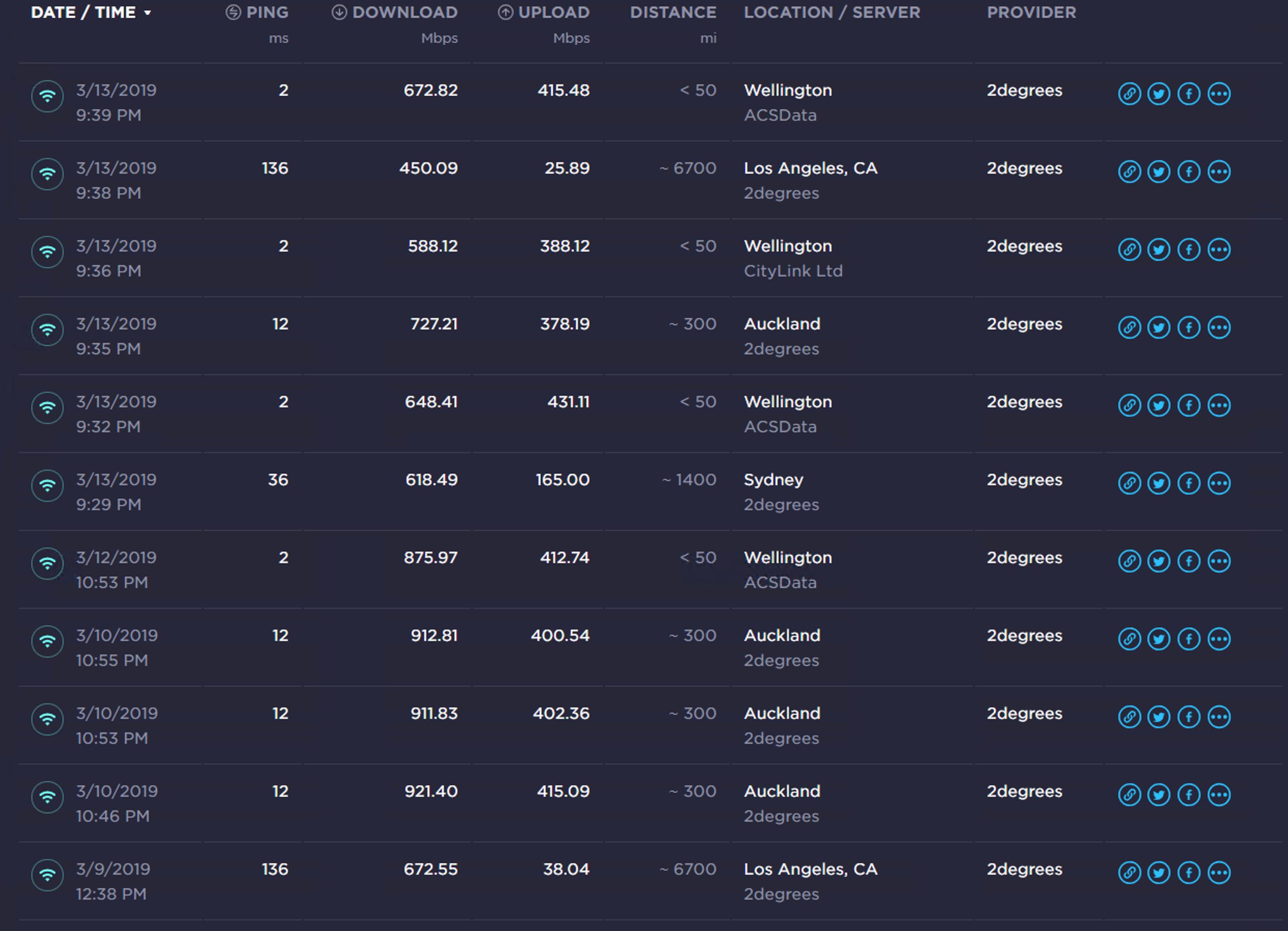
Task: Click the Wi-Fi icon of the 9:29 PM Sydney test
Action: pos(47,486)
